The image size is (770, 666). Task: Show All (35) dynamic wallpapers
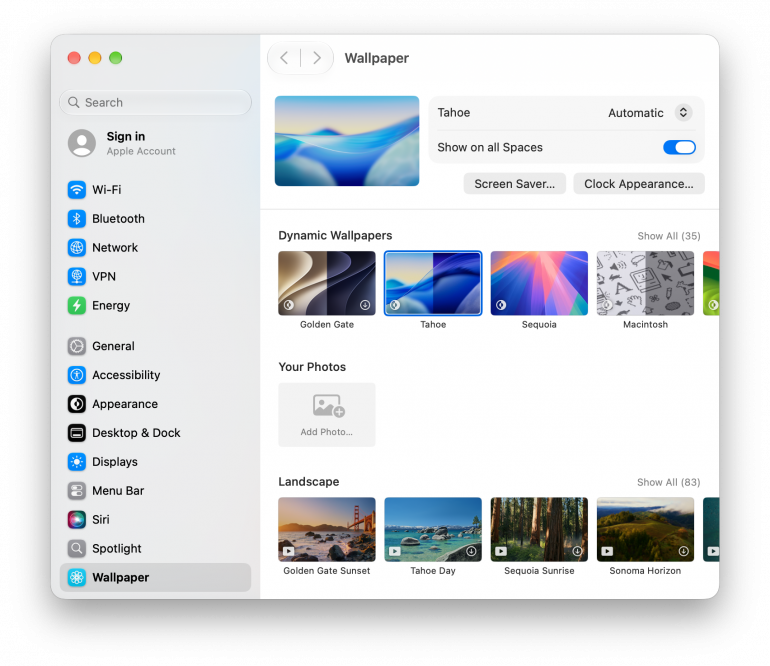(669, 236)
